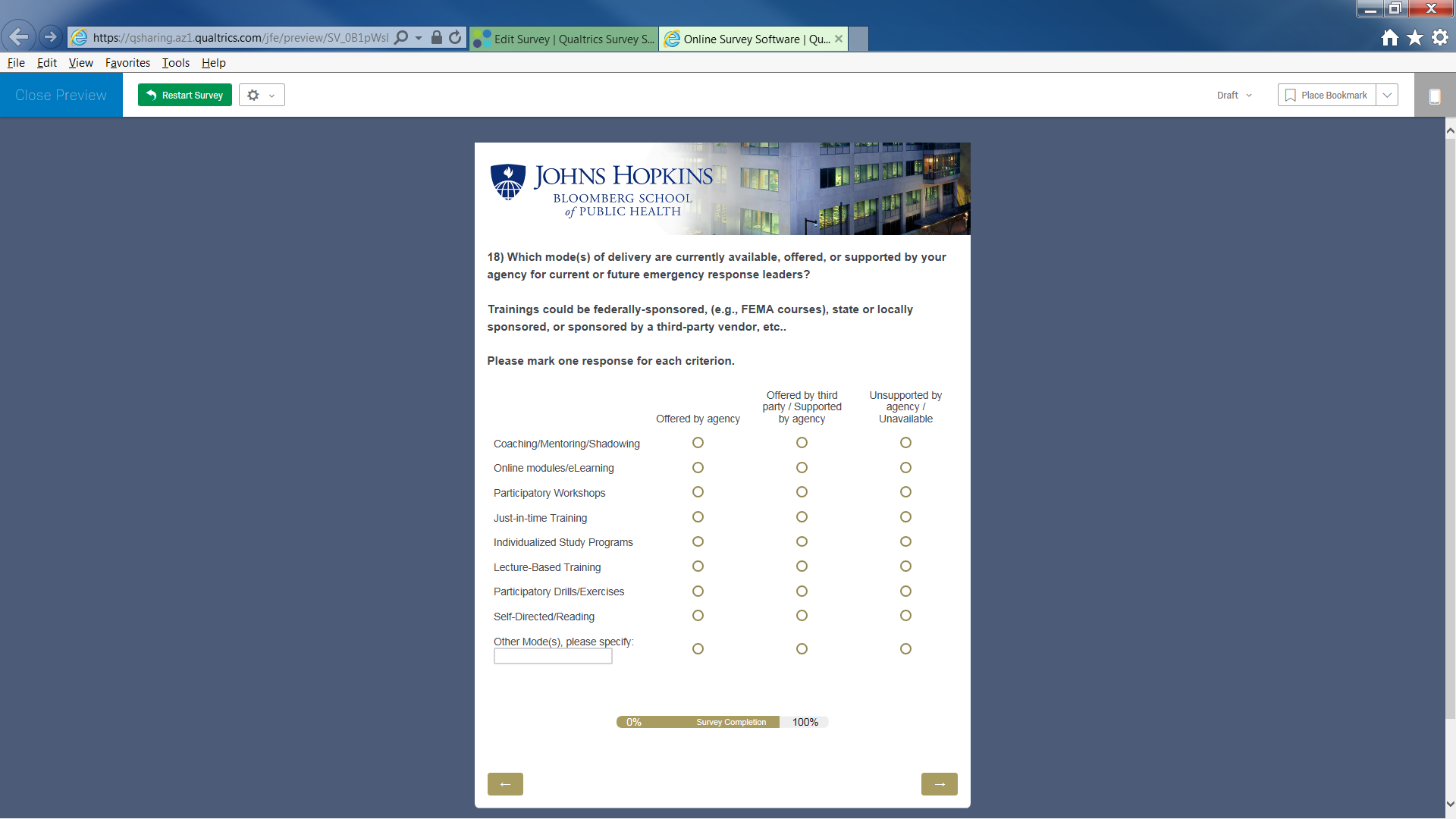
Task: Click the search magnifier in address bar
Action: point(401,37)
